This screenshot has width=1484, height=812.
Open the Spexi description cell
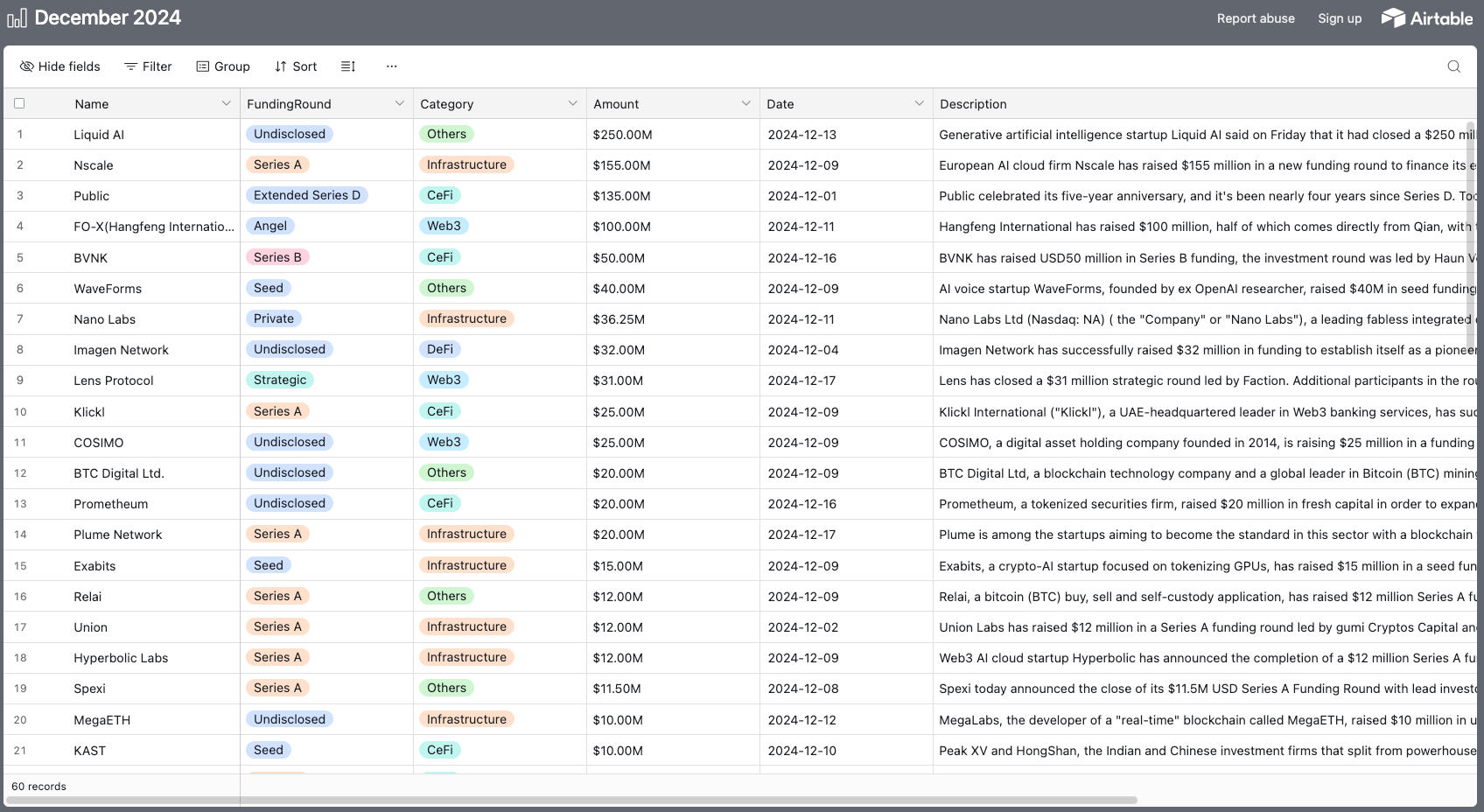[x=1205, y=689]
